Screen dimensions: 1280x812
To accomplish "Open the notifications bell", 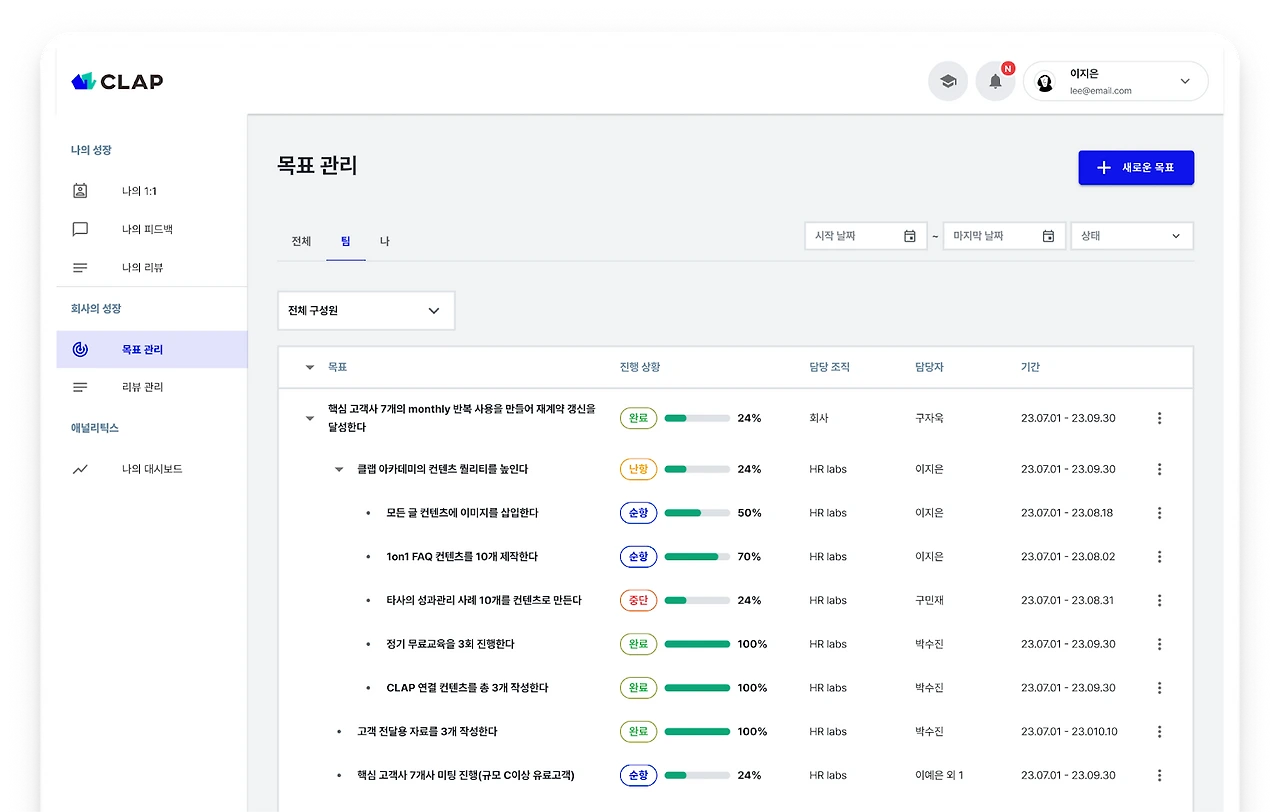I will pyautogui.click(x=995, y=81).
